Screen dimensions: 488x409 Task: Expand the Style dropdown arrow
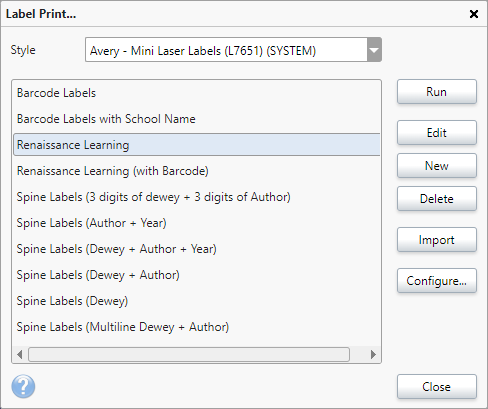click(374, 50)
